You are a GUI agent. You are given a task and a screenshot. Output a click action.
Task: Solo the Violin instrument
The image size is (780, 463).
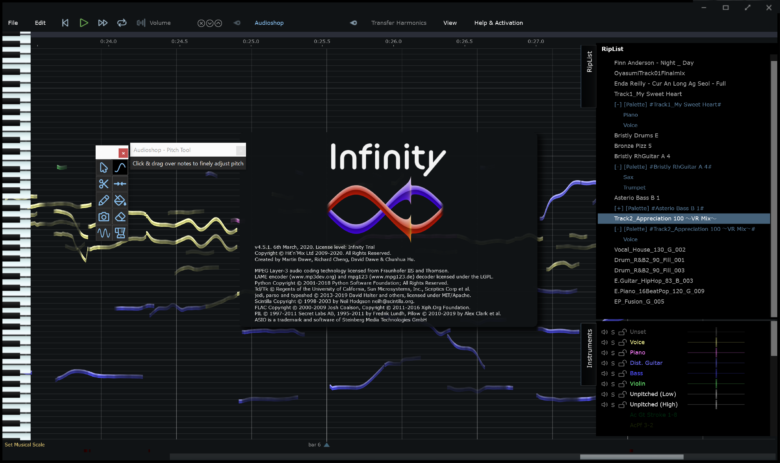click(x=613, y=384)
